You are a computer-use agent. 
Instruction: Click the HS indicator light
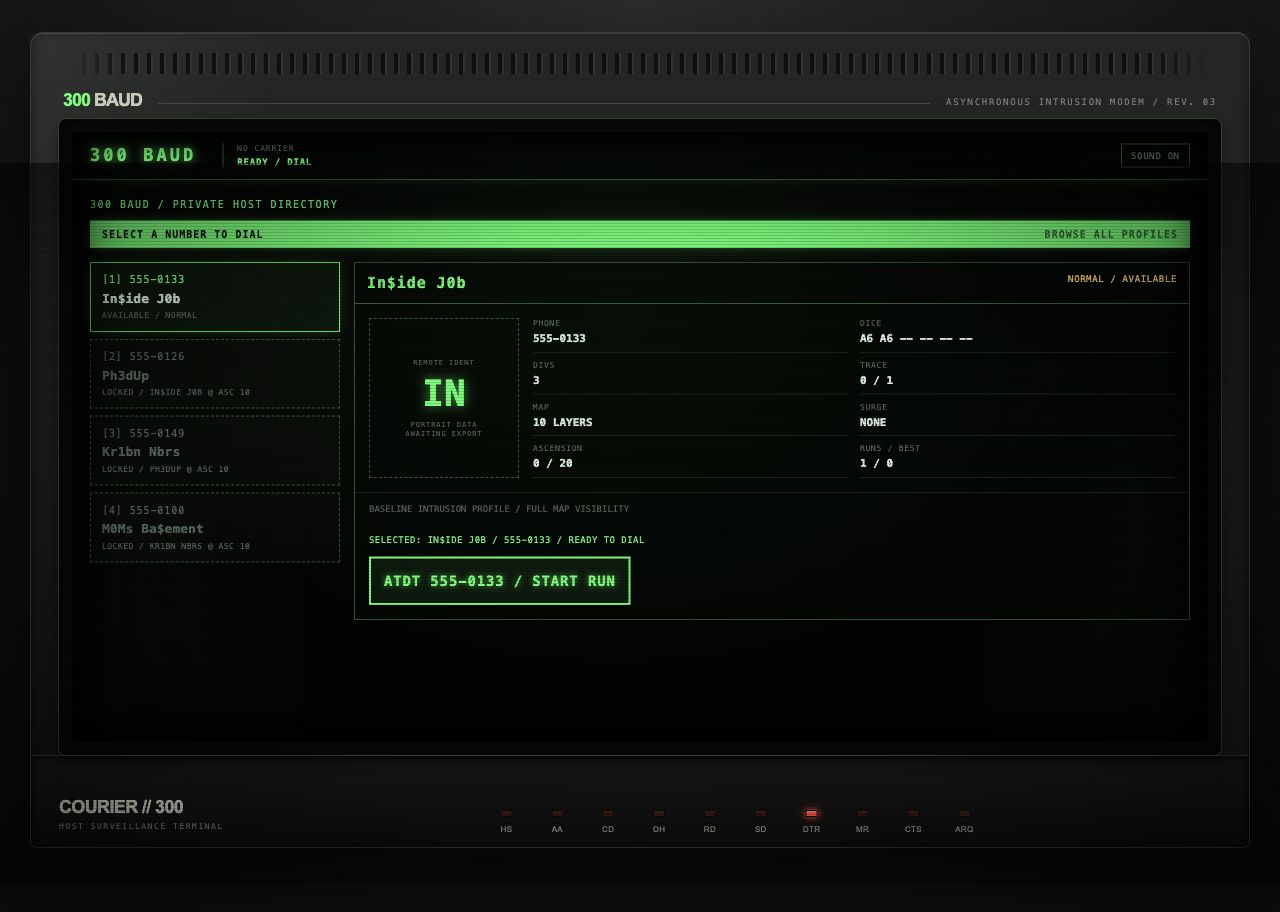[506, 813]
